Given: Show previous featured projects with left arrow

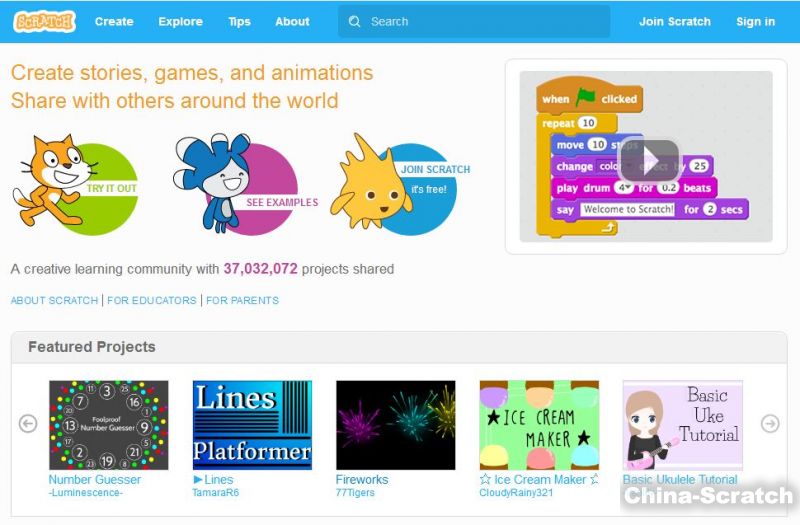Looking at the screenshot, I should (28, 423).
